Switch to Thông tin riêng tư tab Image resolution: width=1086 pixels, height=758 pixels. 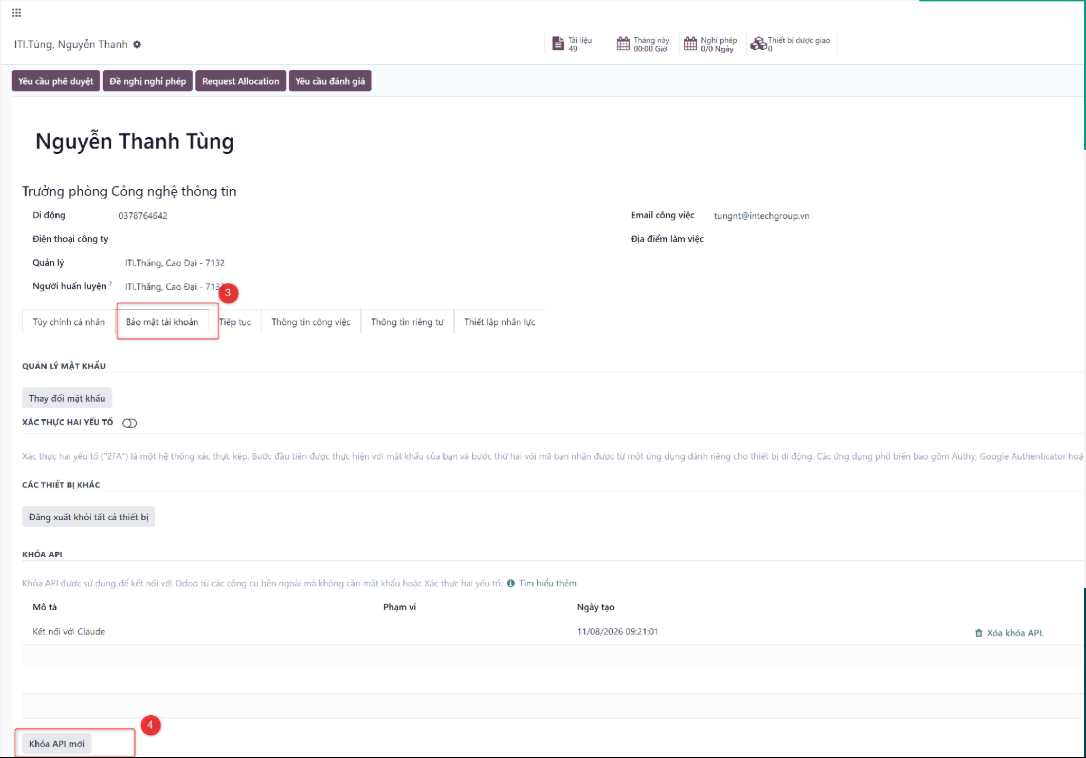407,322
